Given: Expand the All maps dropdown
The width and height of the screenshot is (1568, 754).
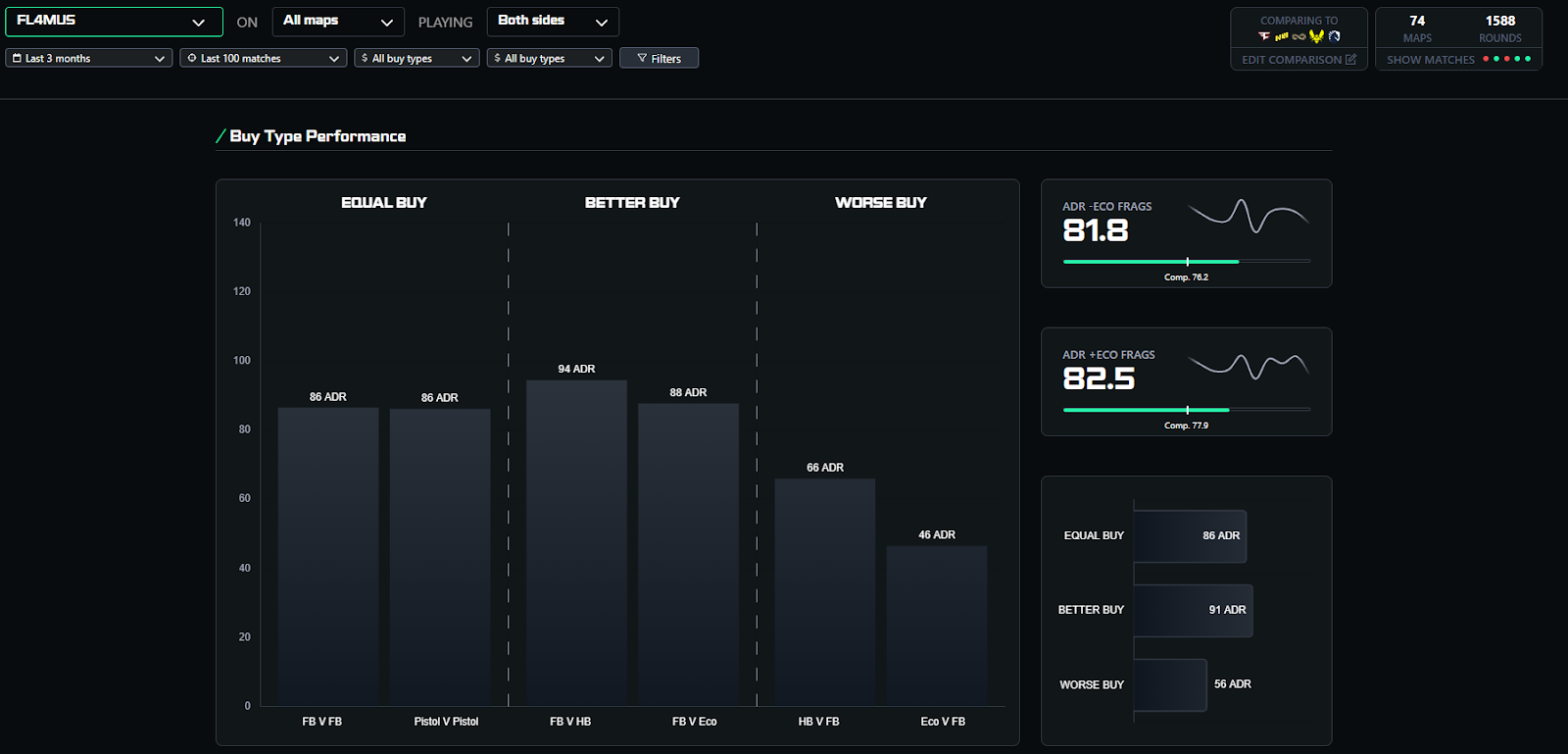Looking at the screenshot, I should [x=337, y=22].
